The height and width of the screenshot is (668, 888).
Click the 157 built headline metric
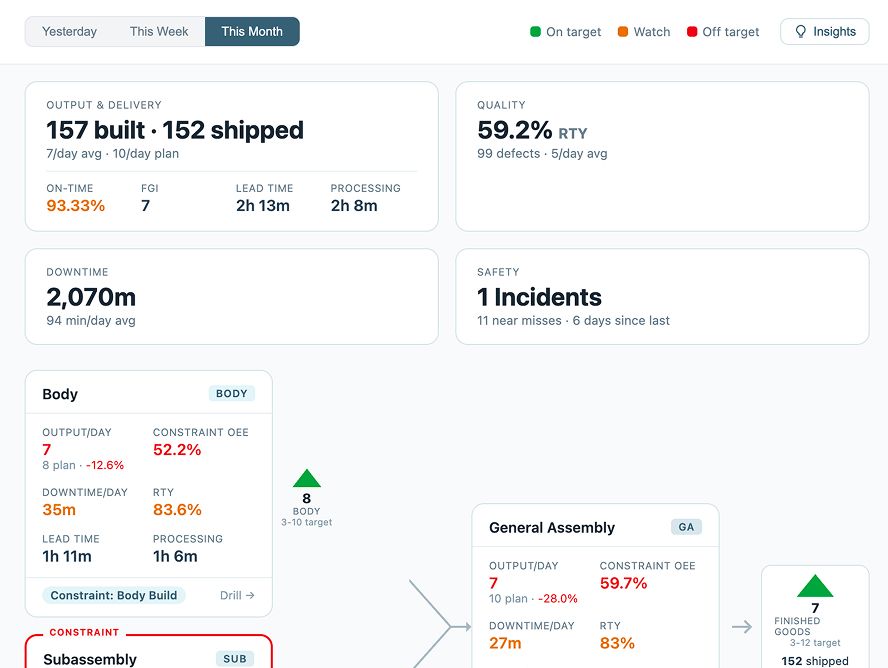pos(97,130)
